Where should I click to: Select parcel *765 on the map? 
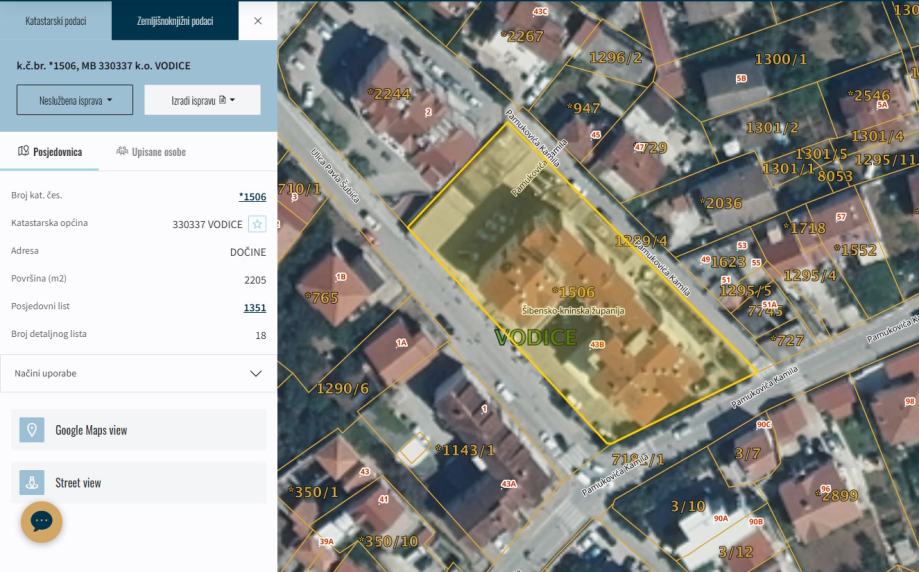click(322, 298)
